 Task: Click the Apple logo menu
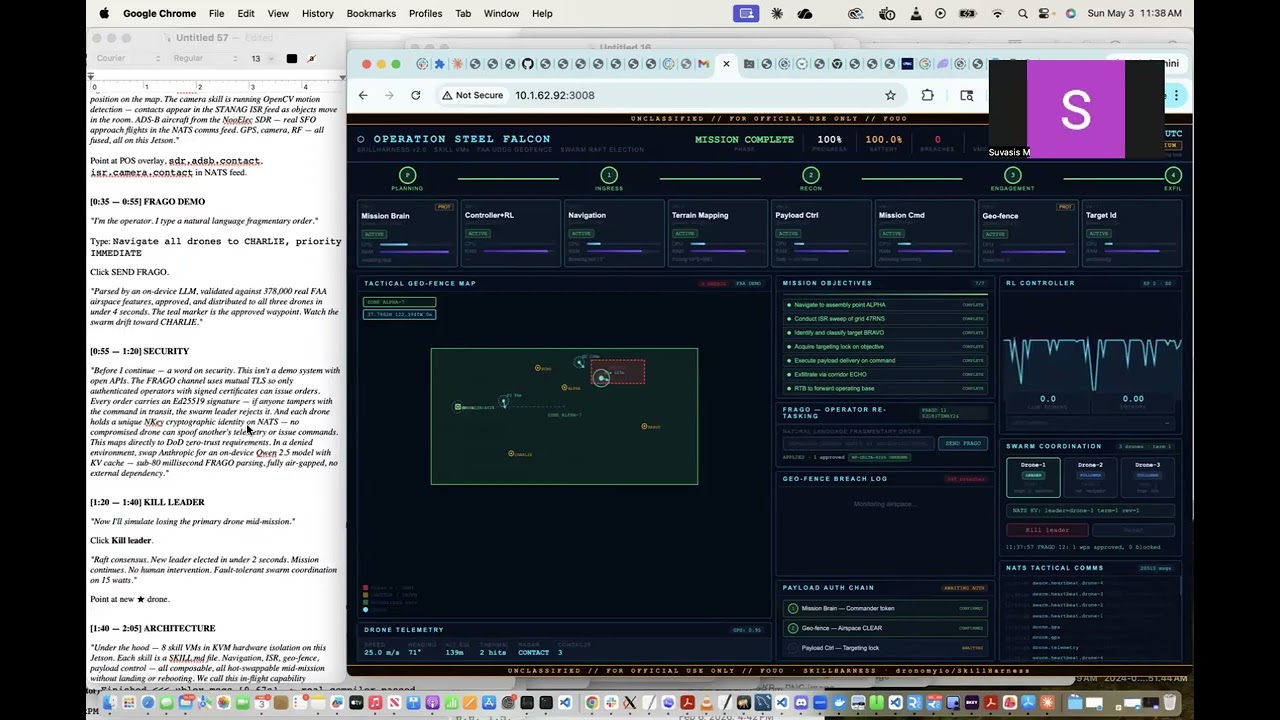(x=104, y=13)
